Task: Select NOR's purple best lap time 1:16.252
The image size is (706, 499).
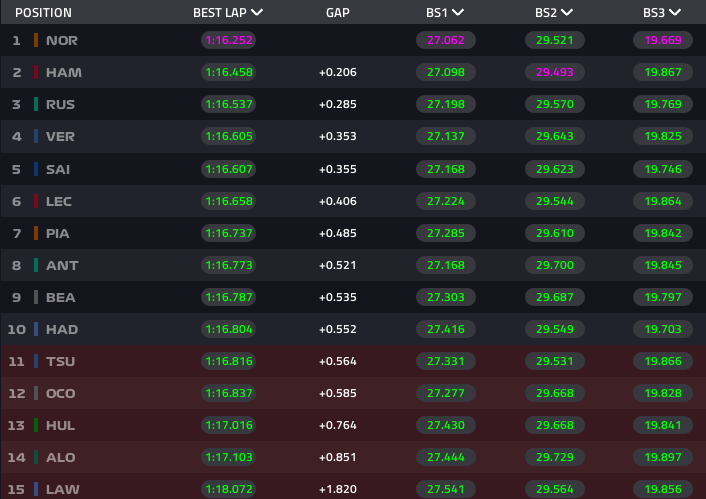Action: coord(228,41)
